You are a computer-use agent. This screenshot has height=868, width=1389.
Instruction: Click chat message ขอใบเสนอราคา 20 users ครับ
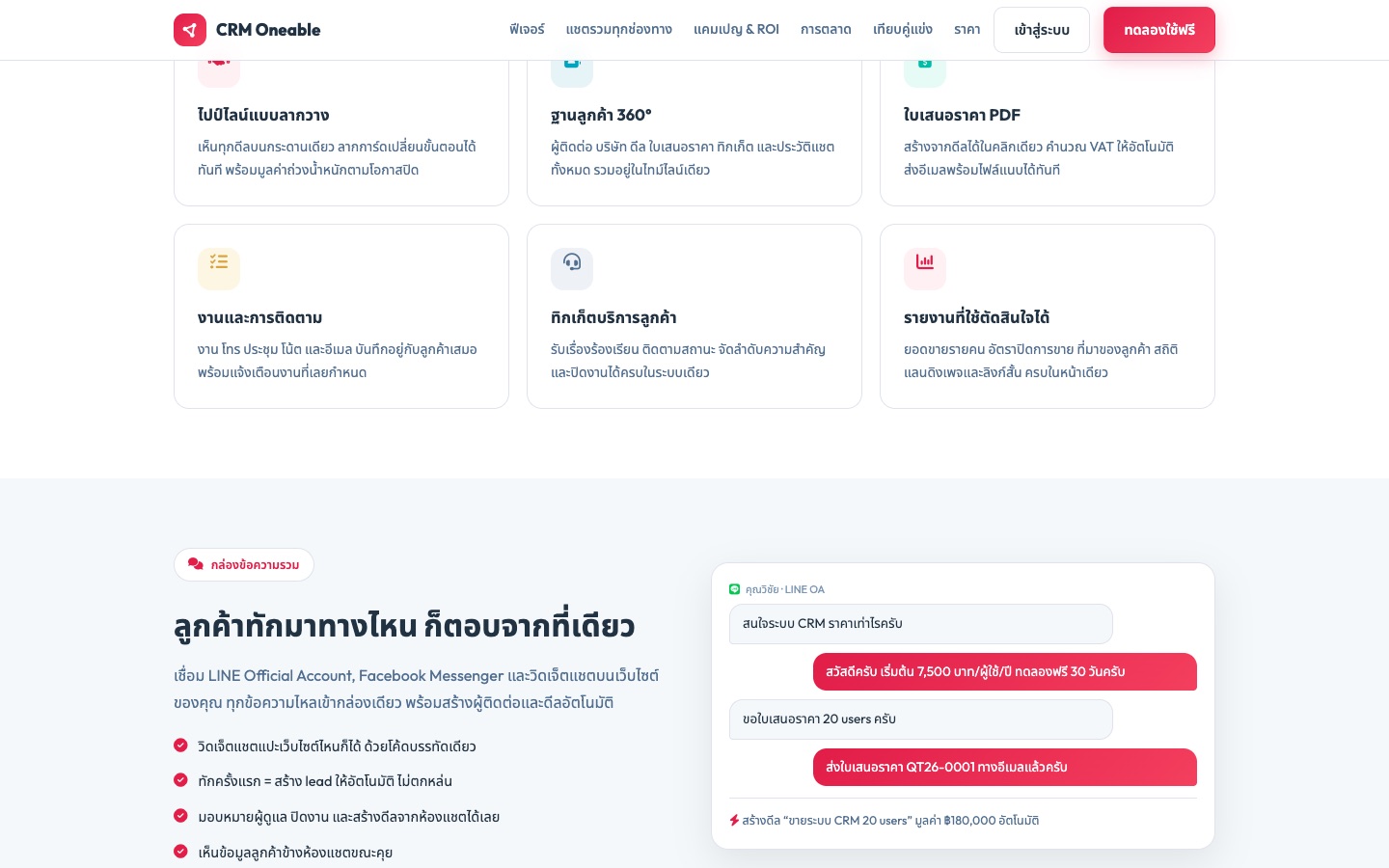tap(921, 719)
